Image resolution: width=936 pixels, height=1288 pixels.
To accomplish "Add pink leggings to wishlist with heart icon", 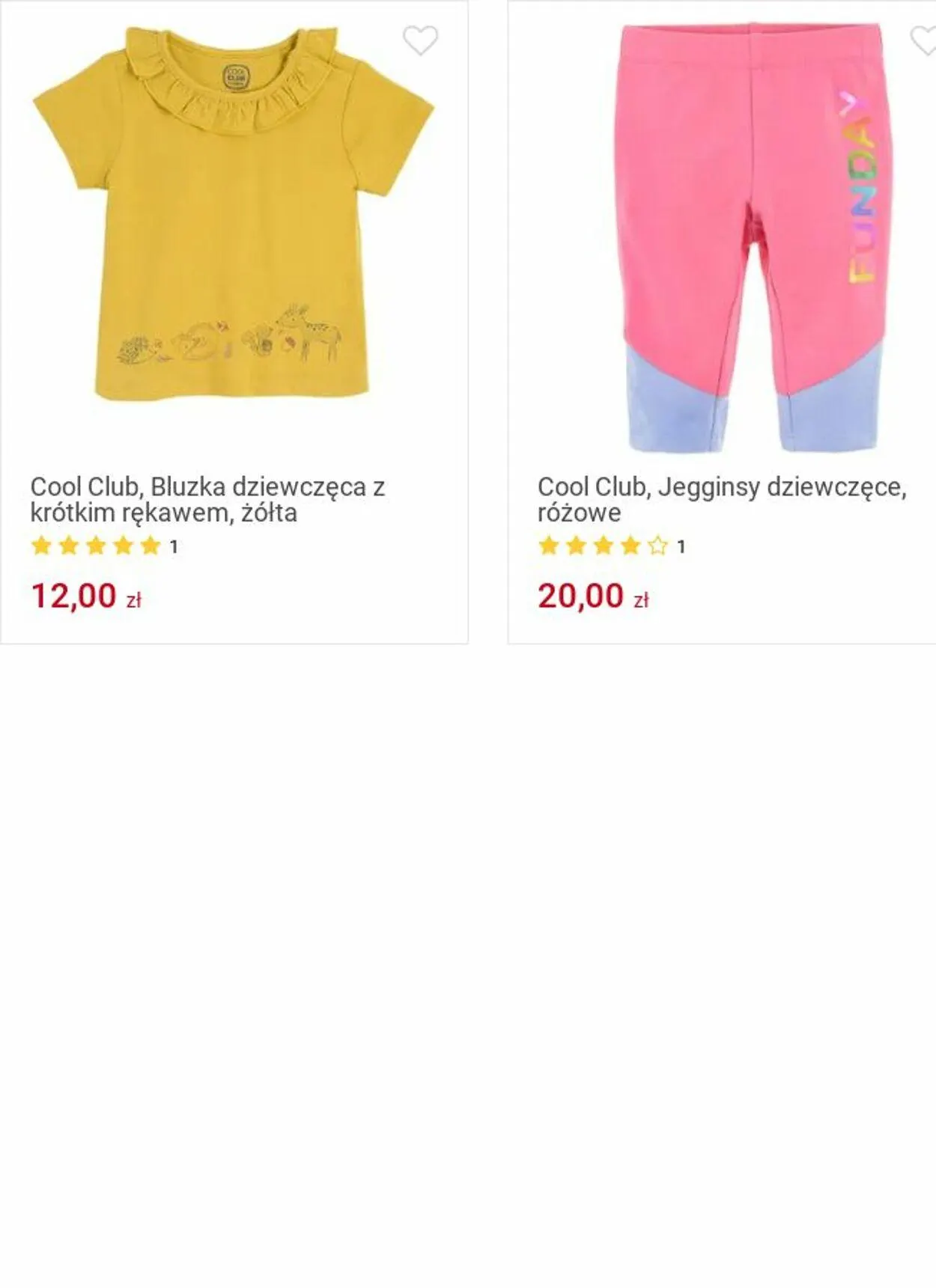I will [923, 40].
